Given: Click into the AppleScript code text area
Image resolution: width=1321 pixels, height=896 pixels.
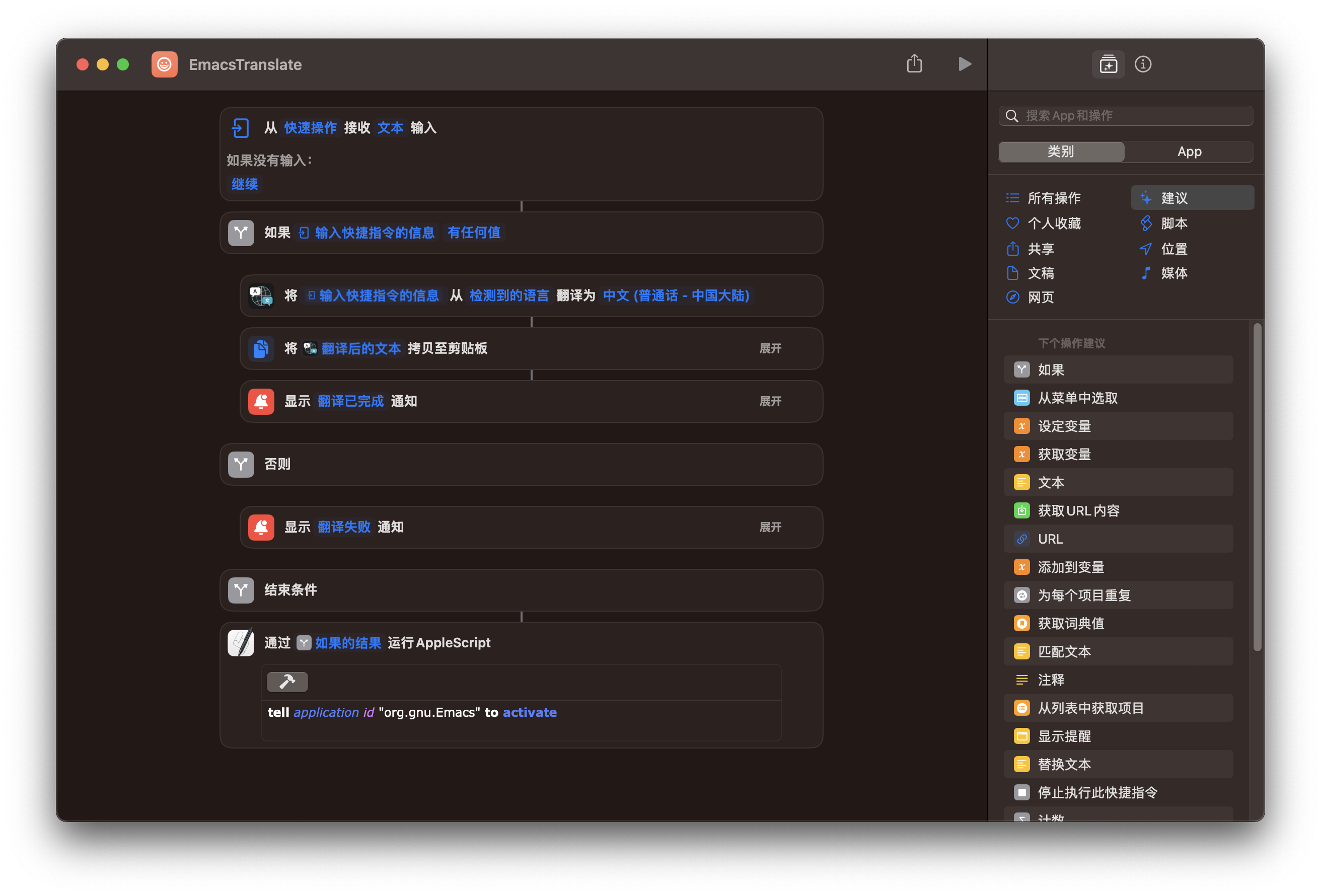Looking at the screenshot, I should coord(521,720).
